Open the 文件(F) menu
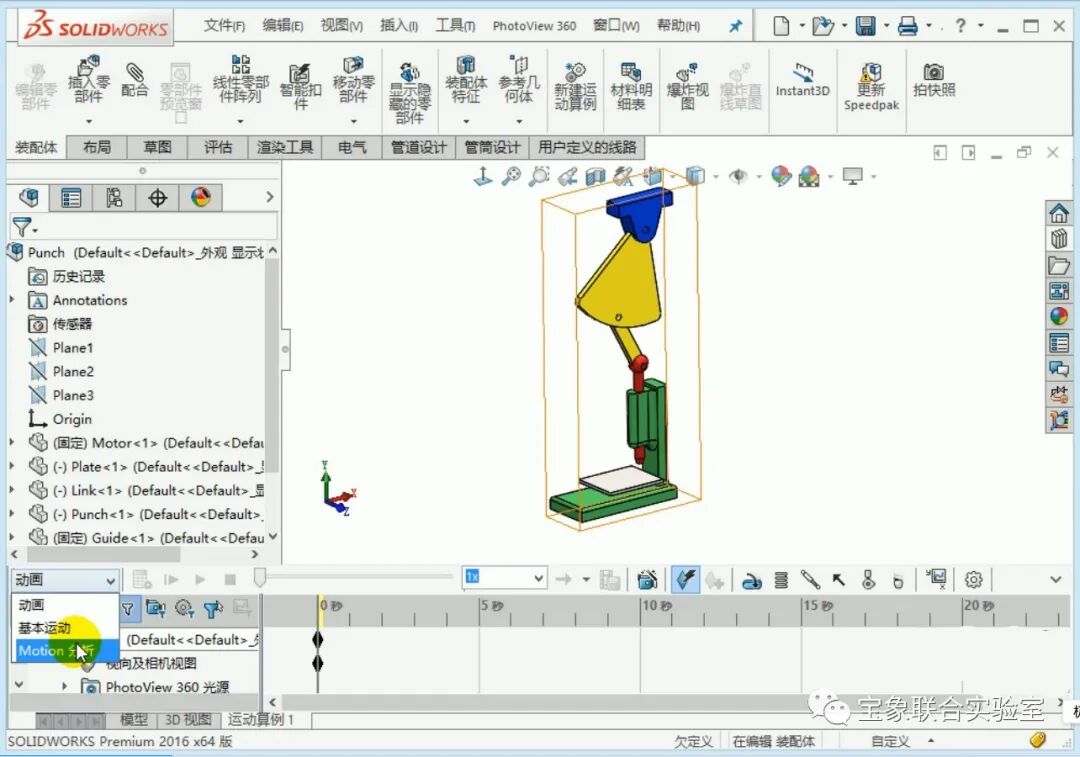Viewport: 1080px width, 757px height. [x=224, y=25]
